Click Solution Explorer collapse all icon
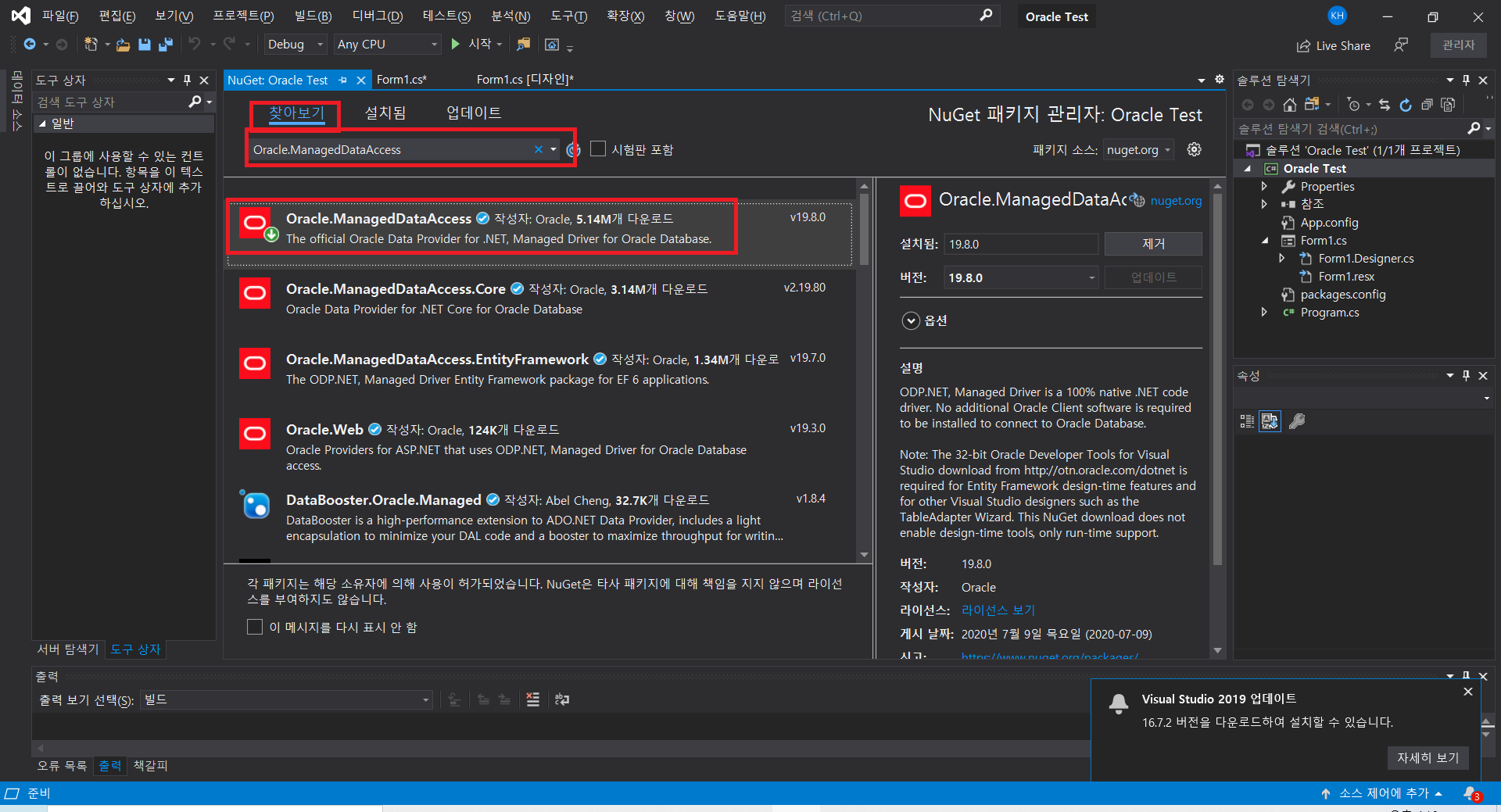This screenshot has height=812, width=1501. click(1427, 105)
